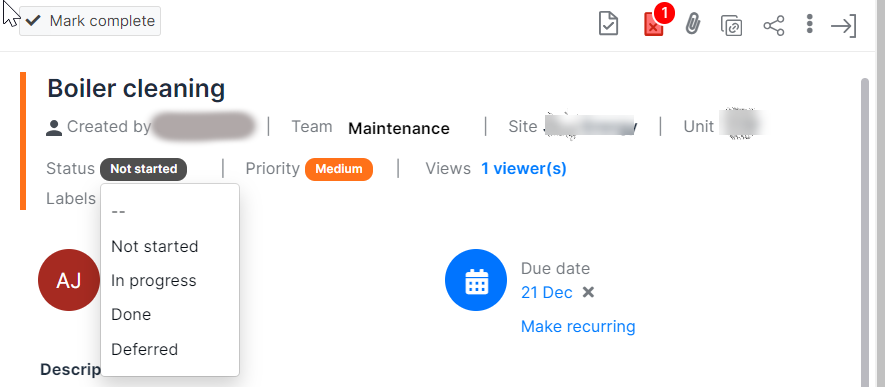The image size is (885, 387).
Task: Open the 1 viewer(s) link
Action: point(524,169)
